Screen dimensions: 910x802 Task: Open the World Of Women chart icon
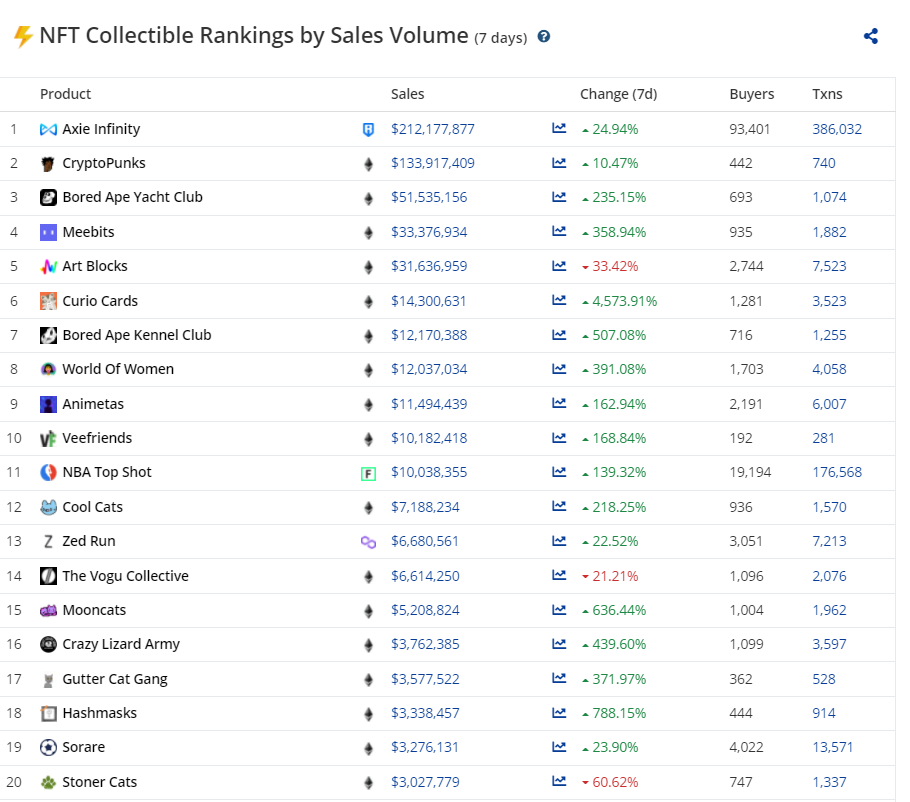point(559,369)
